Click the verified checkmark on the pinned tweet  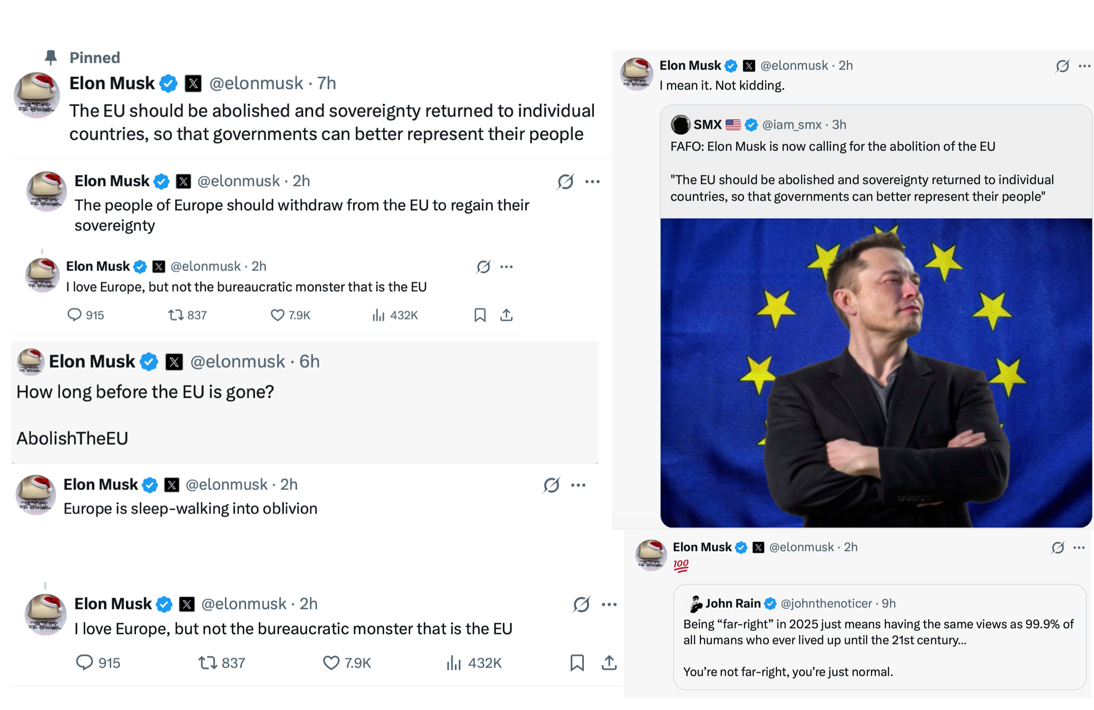(x=169, y=83)
